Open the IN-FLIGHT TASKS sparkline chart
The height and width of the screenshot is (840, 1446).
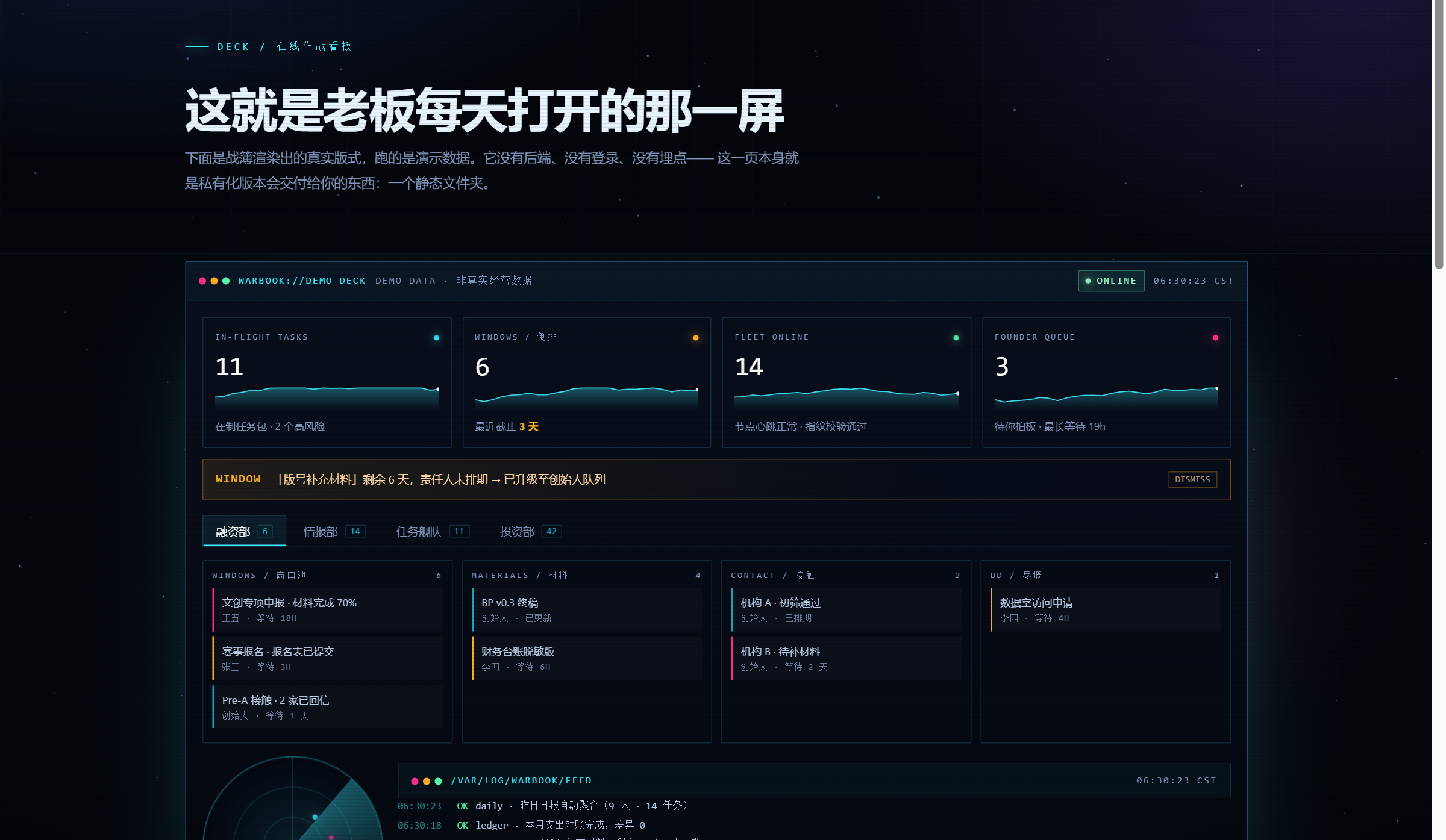point(327,397)
